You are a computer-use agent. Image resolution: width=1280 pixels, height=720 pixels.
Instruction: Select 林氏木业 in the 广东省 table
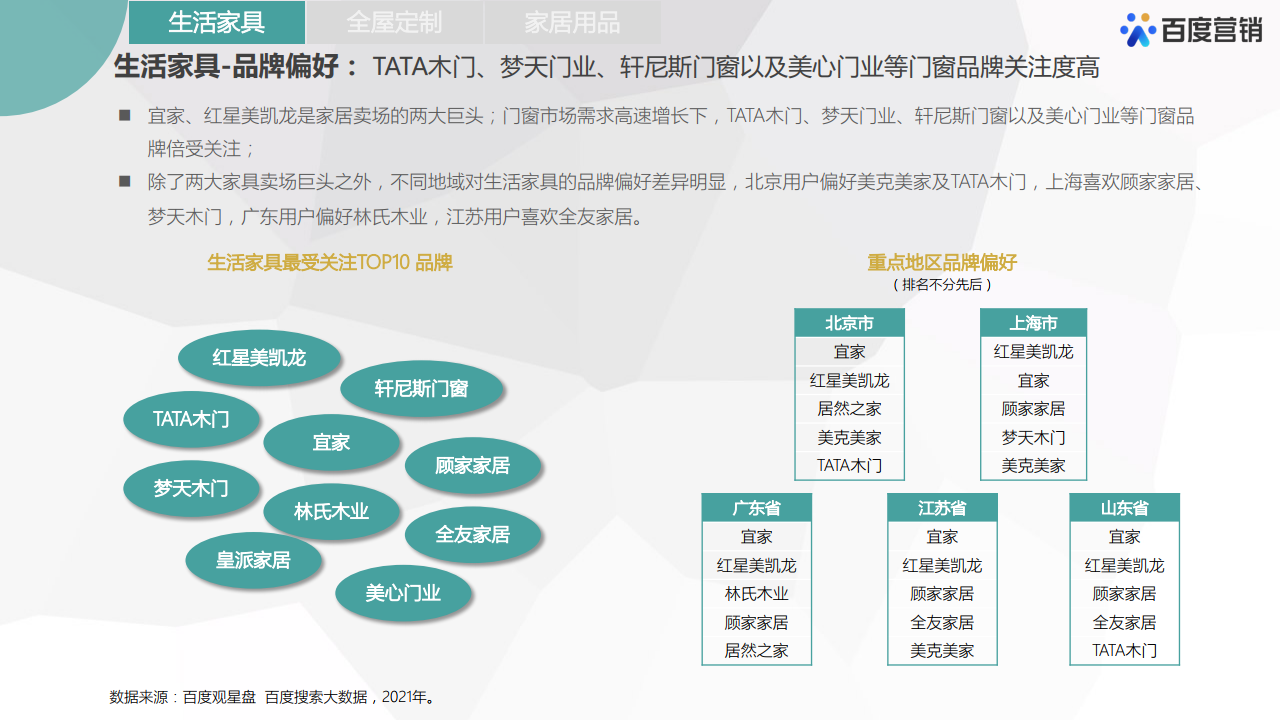756,593
